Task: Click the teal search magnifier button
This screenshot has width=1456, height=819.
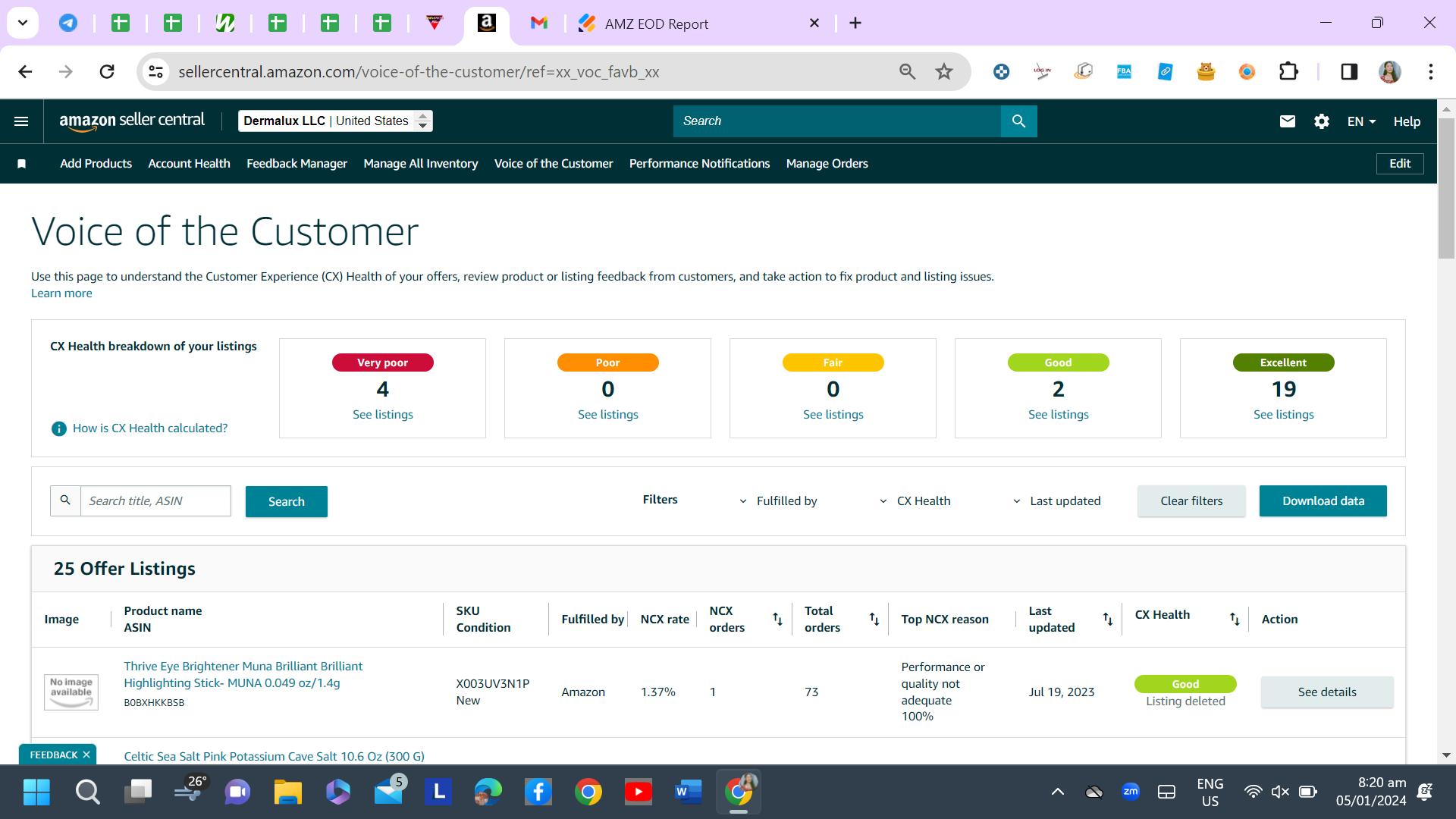Action: (1018, 121)
